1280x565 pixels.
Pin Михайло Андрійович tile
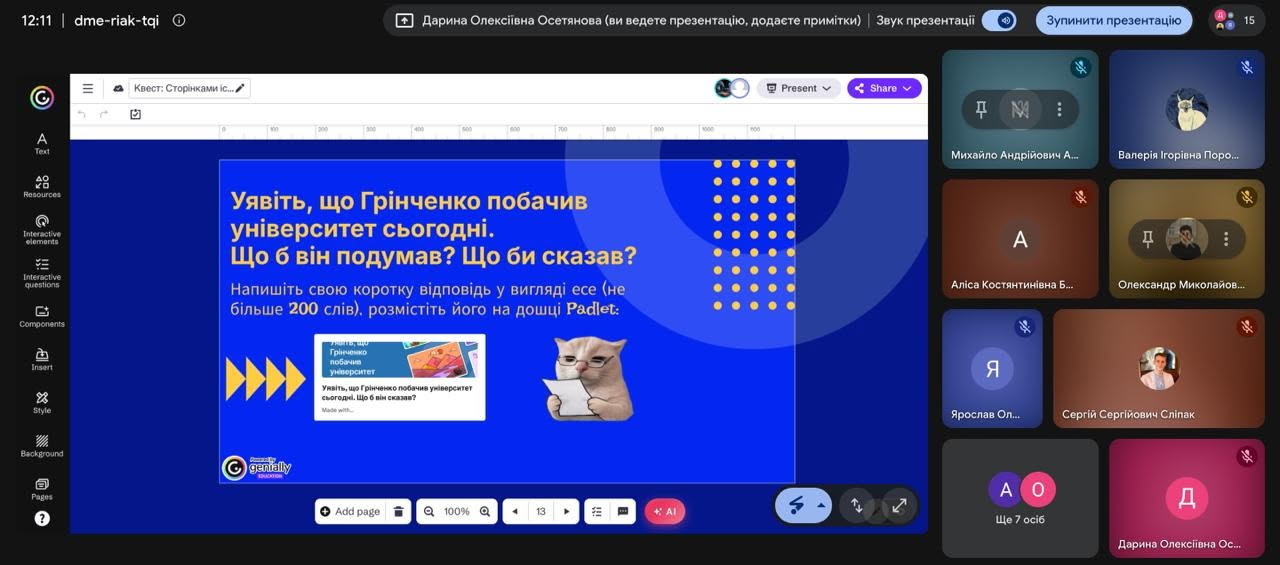[982, 109]
